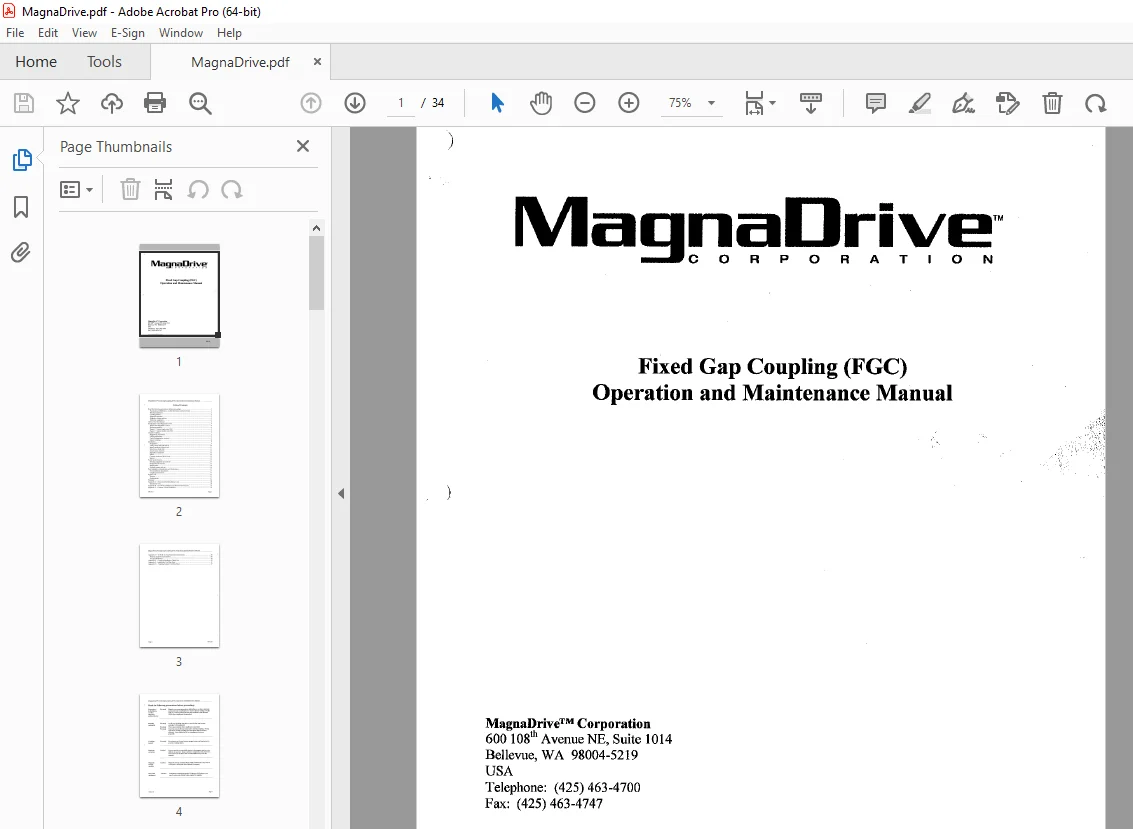This screenshot has height=829, width=1133.
Task: Open the Window menu
Action: 181,33
